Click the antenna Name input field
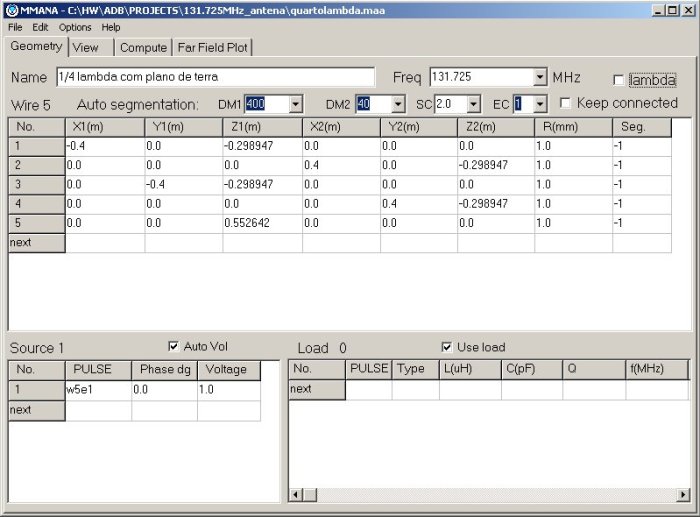Viewport: 700px width, 517px height. 216,77
